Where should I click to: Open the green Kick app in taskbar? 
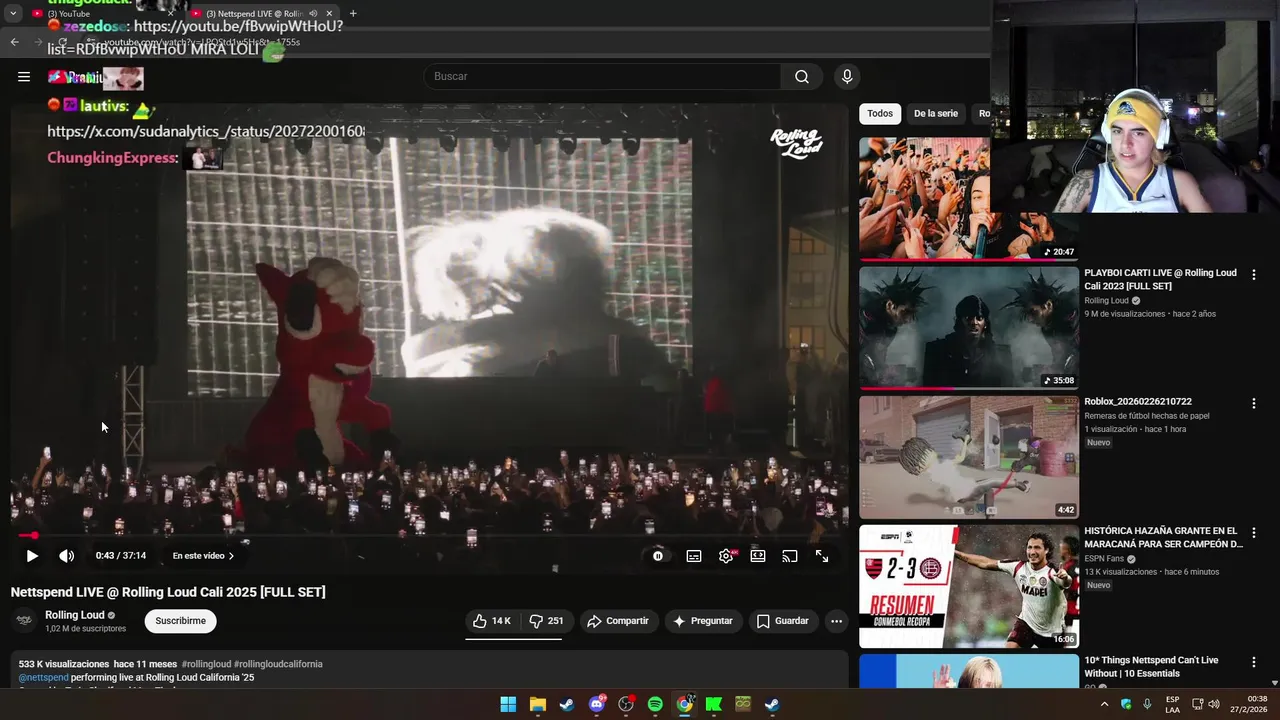tap(713, 704)
